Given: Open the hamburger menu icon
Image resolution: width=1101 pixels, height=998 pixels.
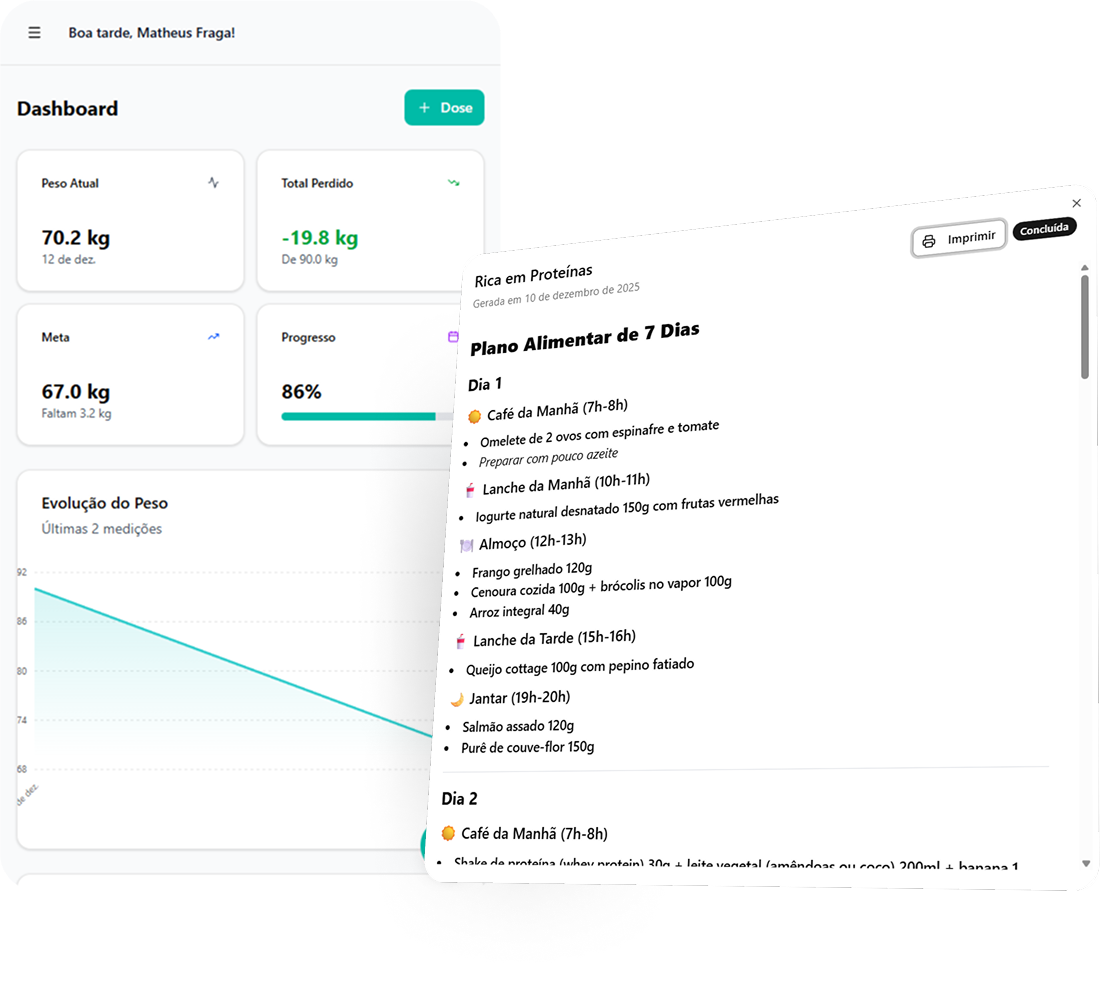Looking at the screenshot, I should (x=34, y=32).
